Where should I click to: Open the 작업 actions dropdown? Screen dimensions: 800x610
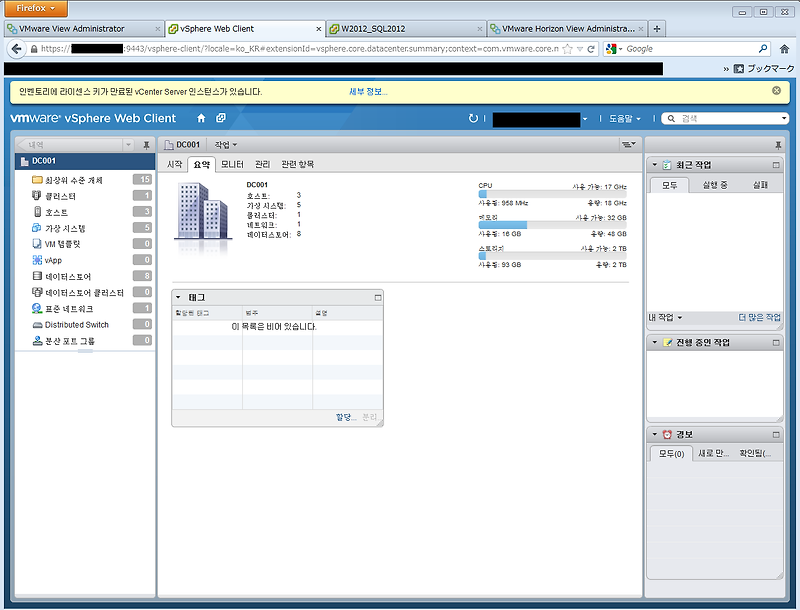click(226, 145)
